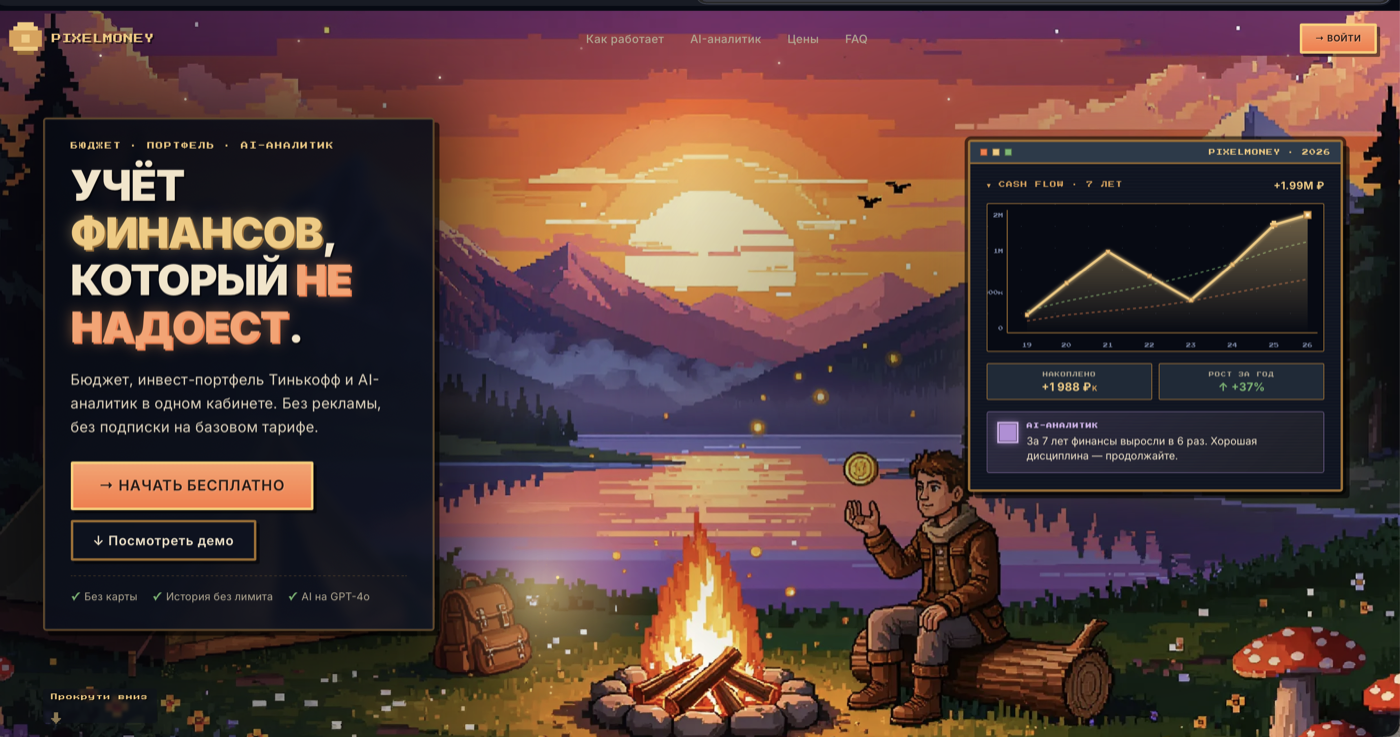
Task: Click the Войти login button
Action: point(1338,38)
